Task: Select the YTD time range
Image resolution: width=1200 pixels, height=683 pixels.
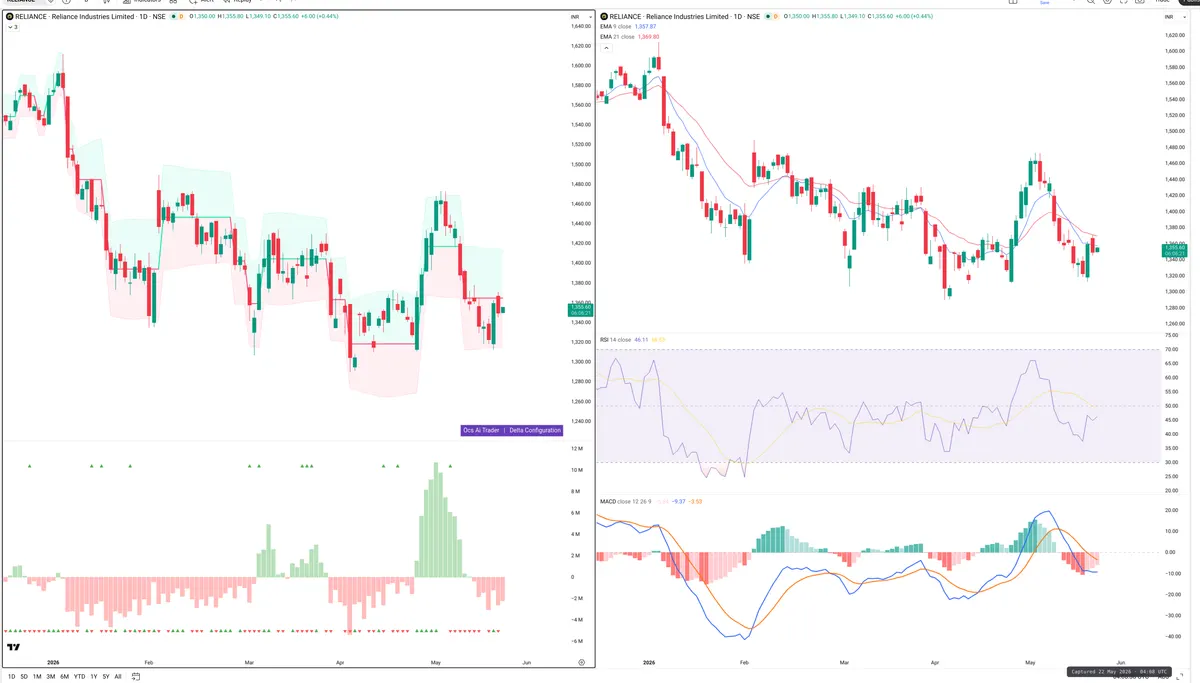Action: point(79,677)
